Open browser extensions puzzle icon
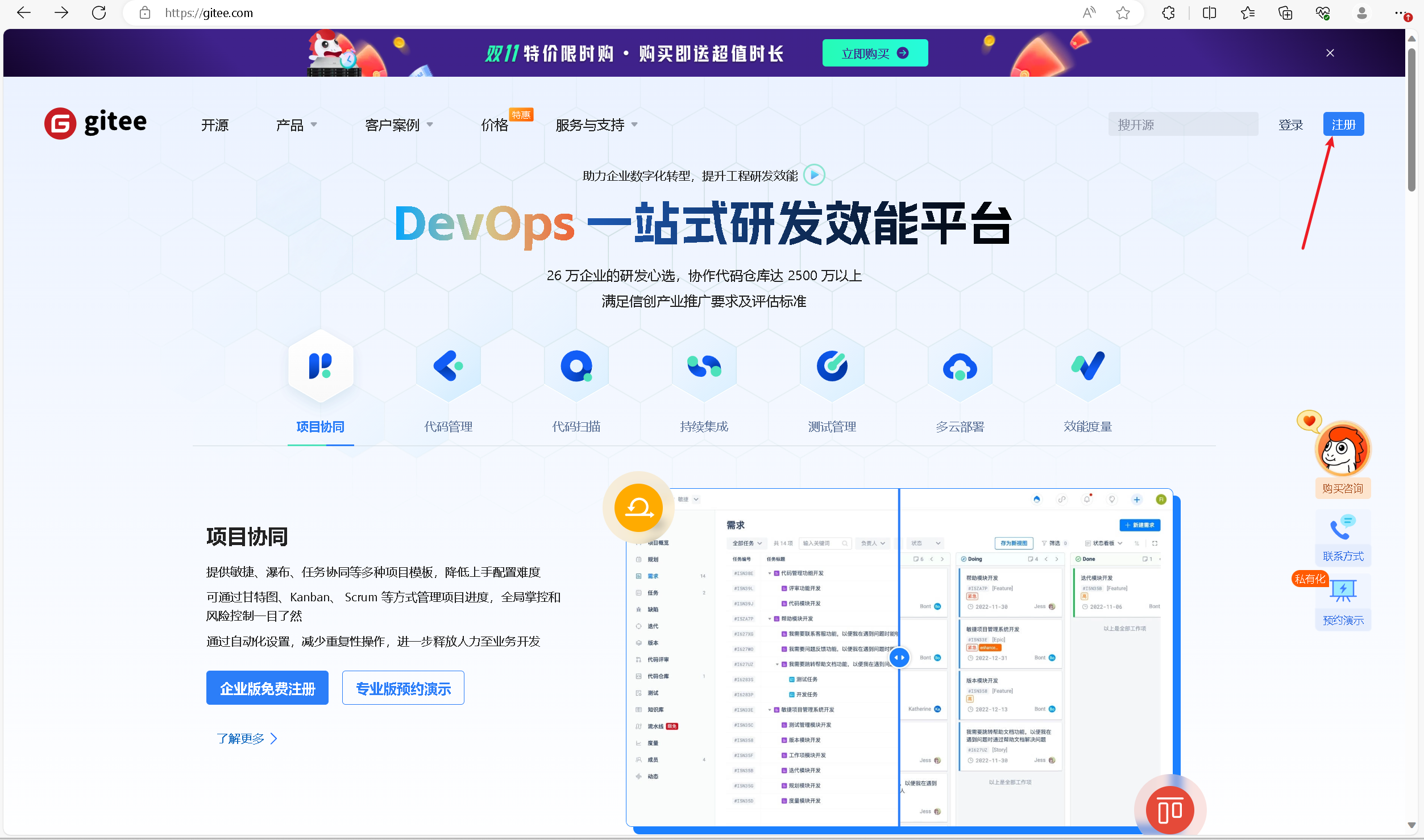 click(x=1168, y=13)
